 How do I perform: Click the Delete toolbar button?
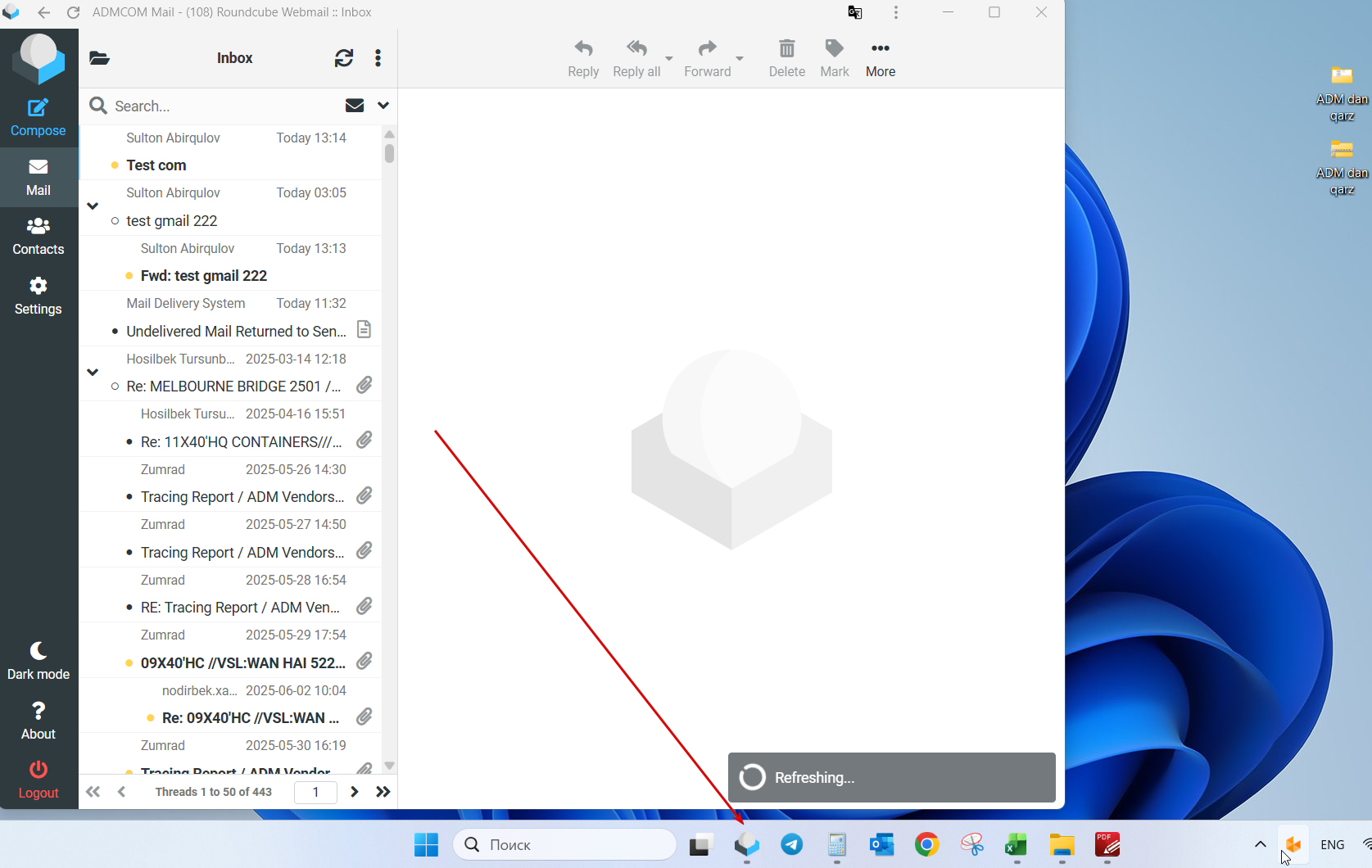click(787, 59)
